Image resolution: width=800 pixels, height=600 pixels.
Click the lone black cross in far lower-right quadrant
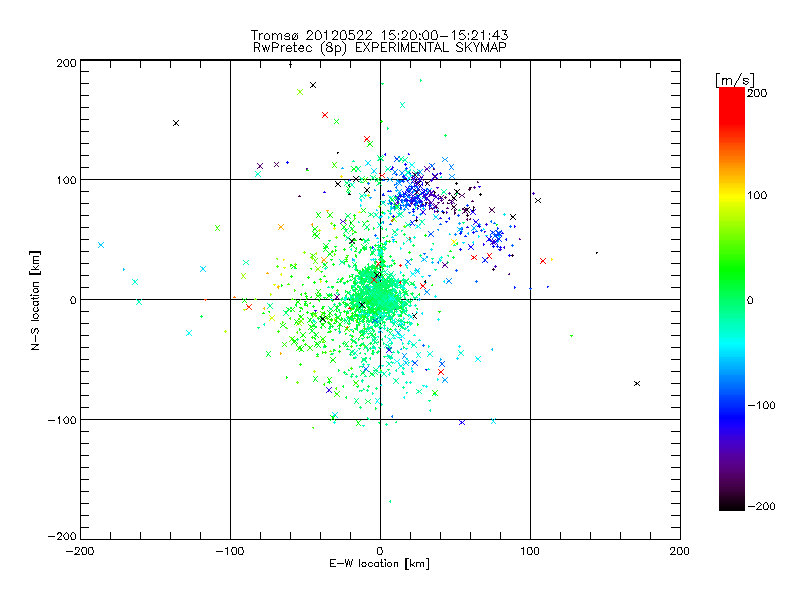point(637,383)
